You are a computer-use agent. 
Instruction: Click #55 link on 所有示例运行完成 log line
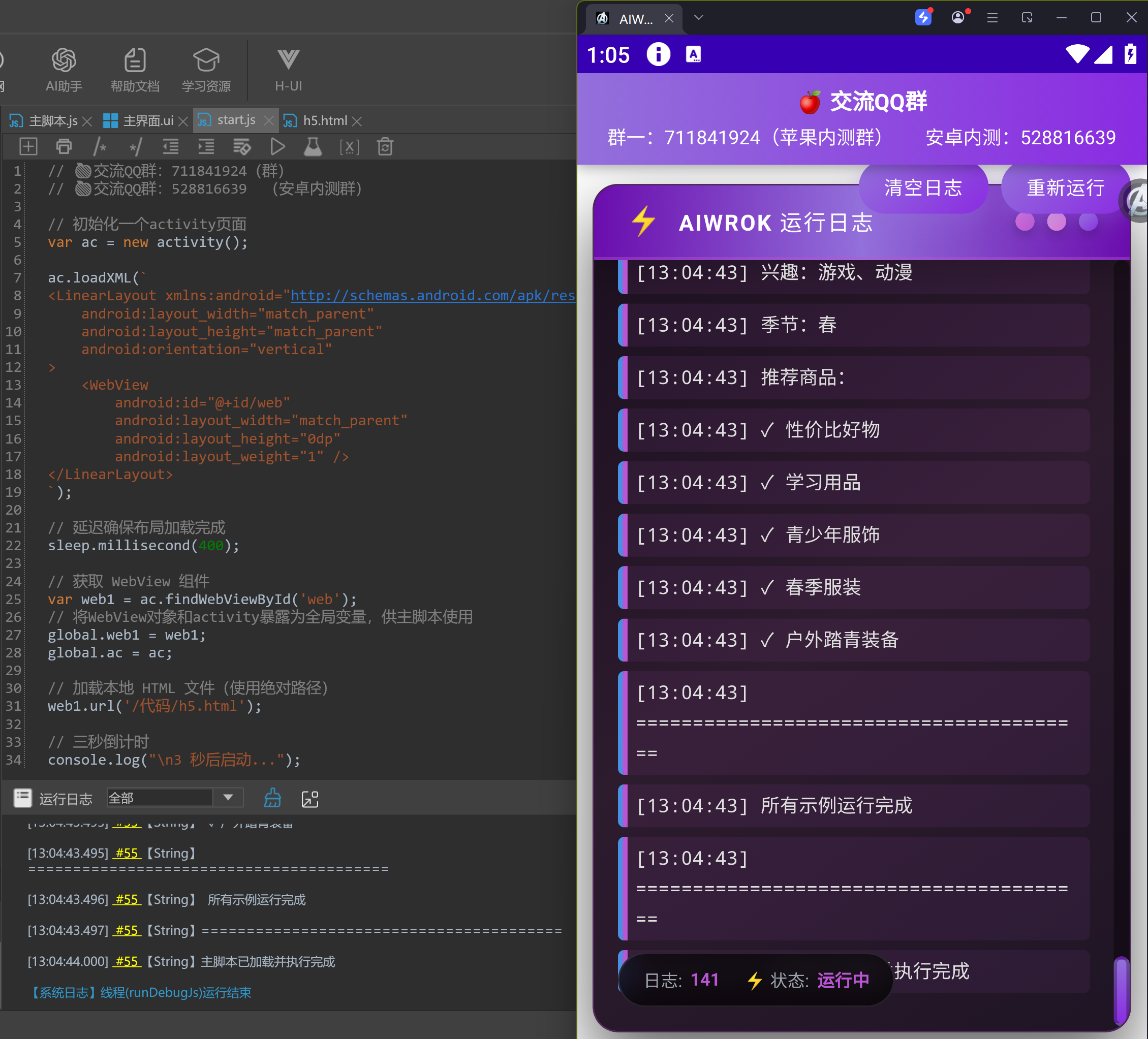pos(127,899)
